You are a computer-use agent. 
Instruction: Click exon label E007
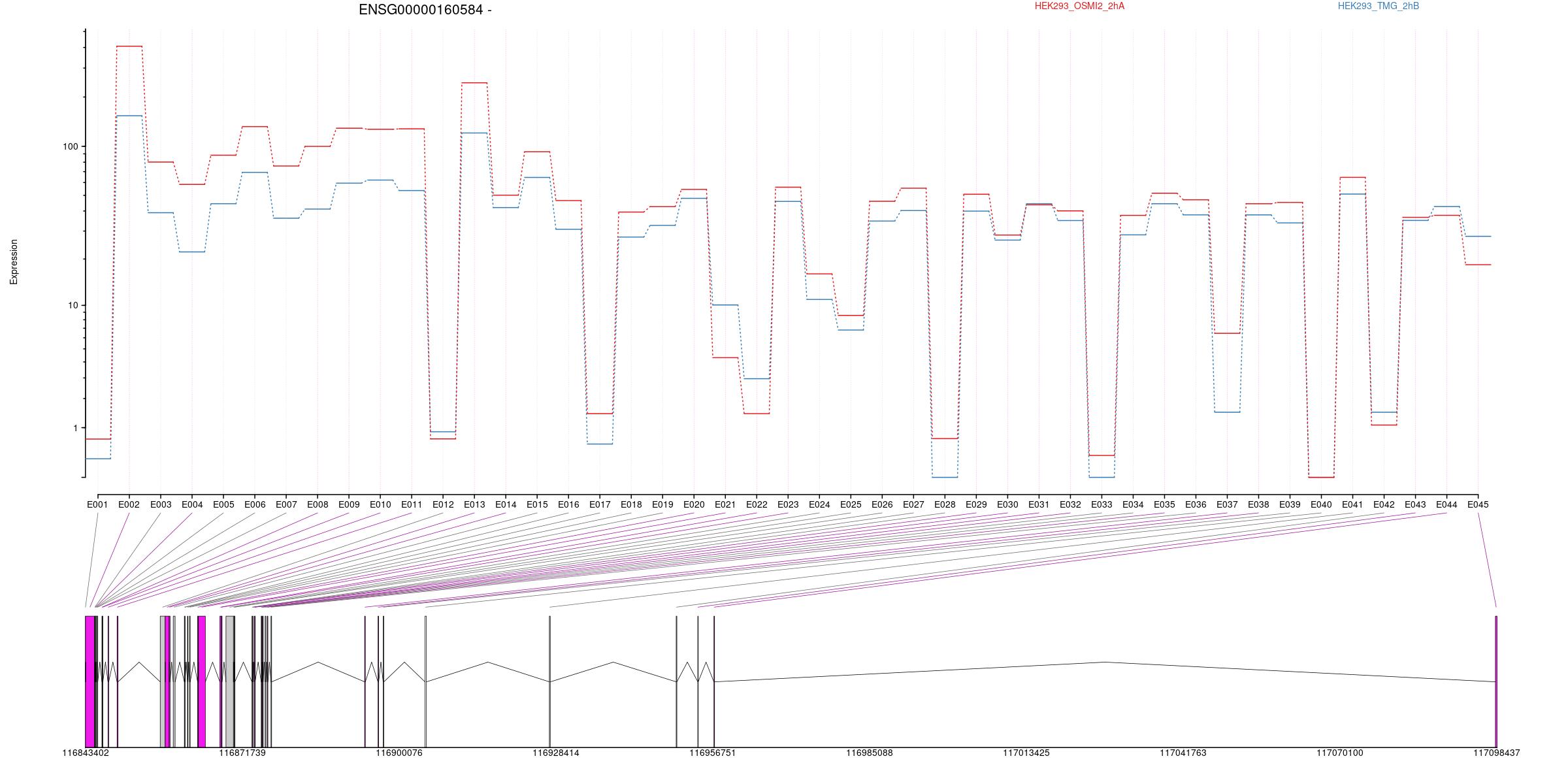coord(286,504)
